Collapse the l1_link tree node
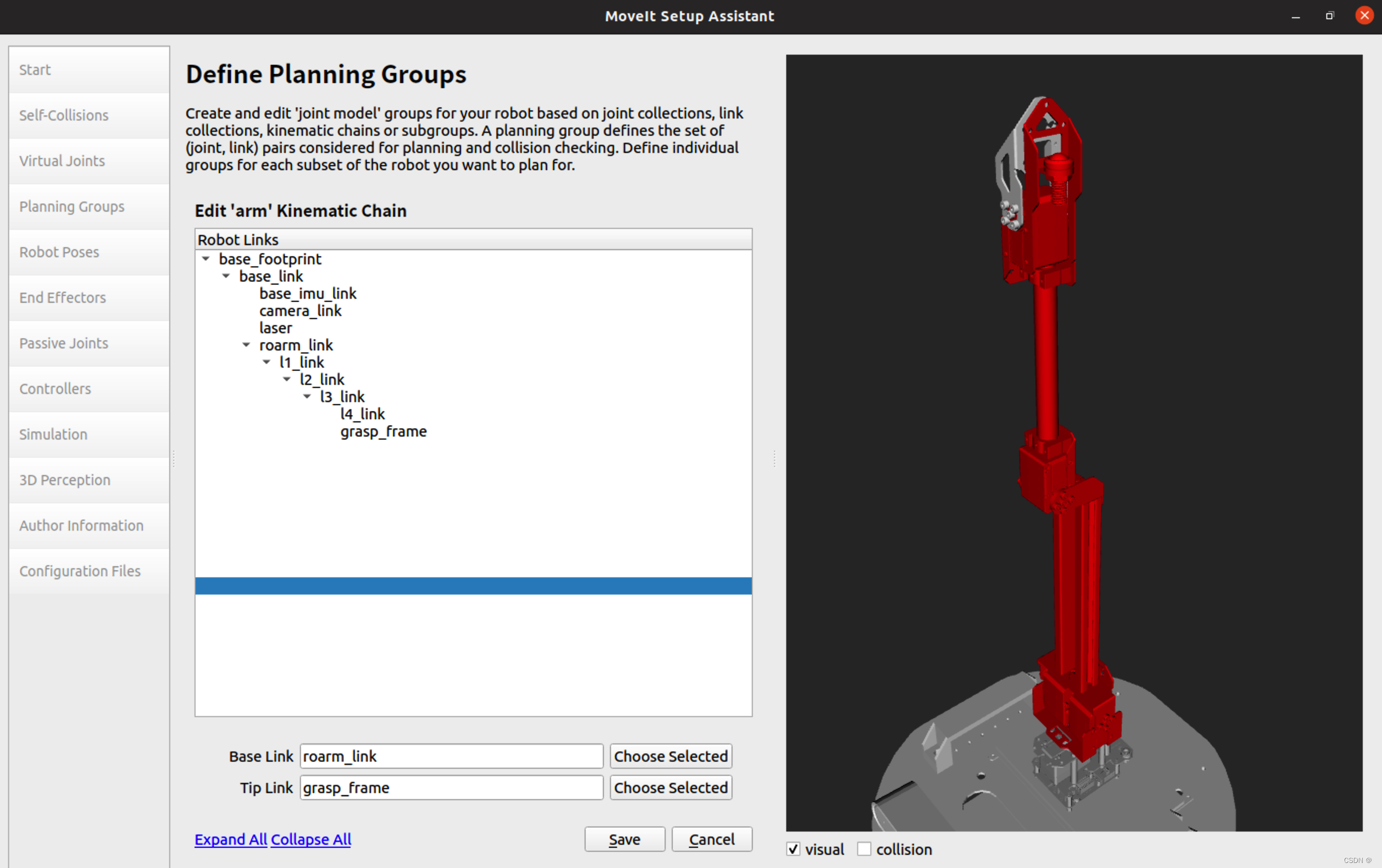The width and height of the screenshot is (1382, 868). (x=267, y=362)
